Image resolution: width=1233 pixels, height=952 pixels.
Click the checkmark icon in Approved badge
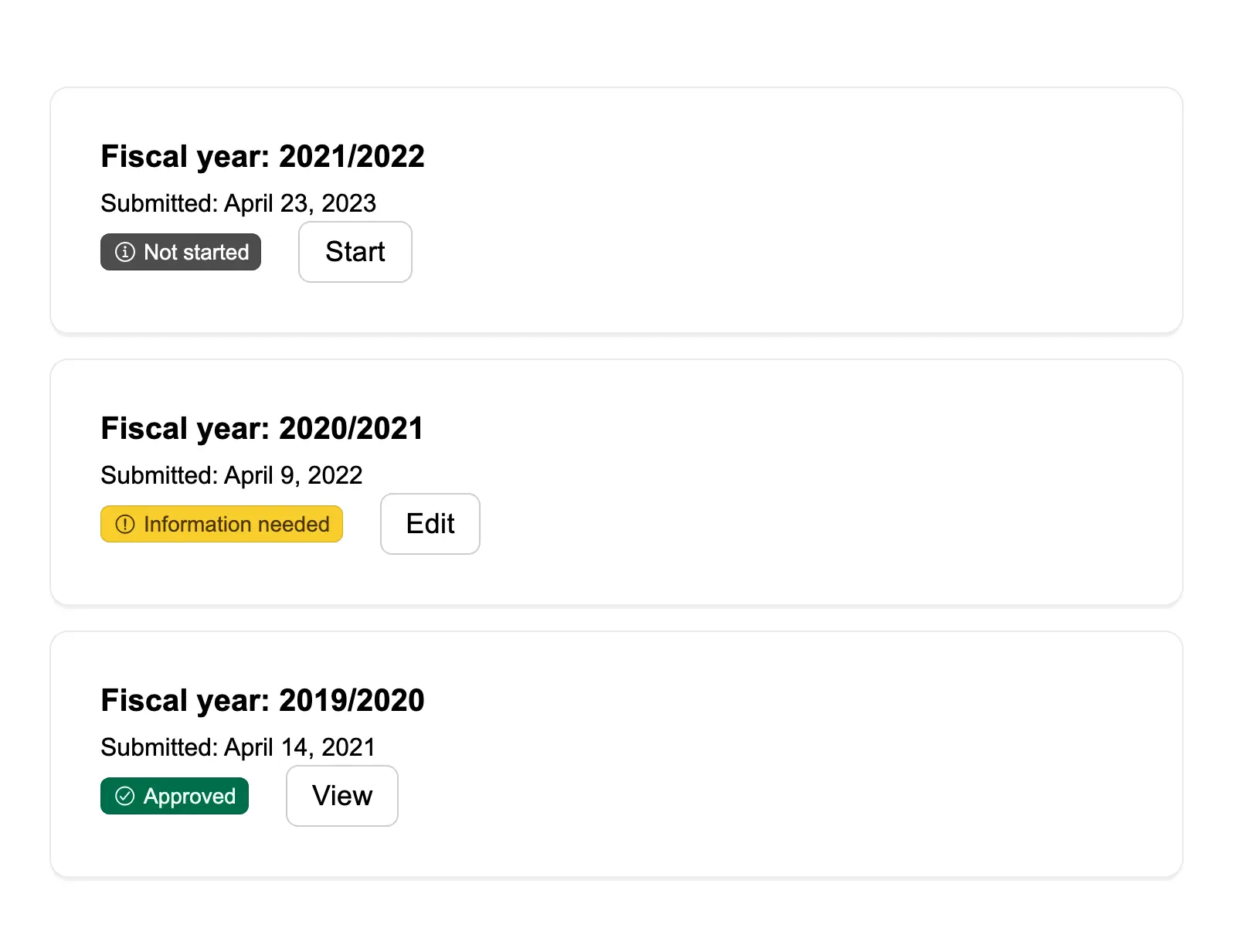coord(124,796)
